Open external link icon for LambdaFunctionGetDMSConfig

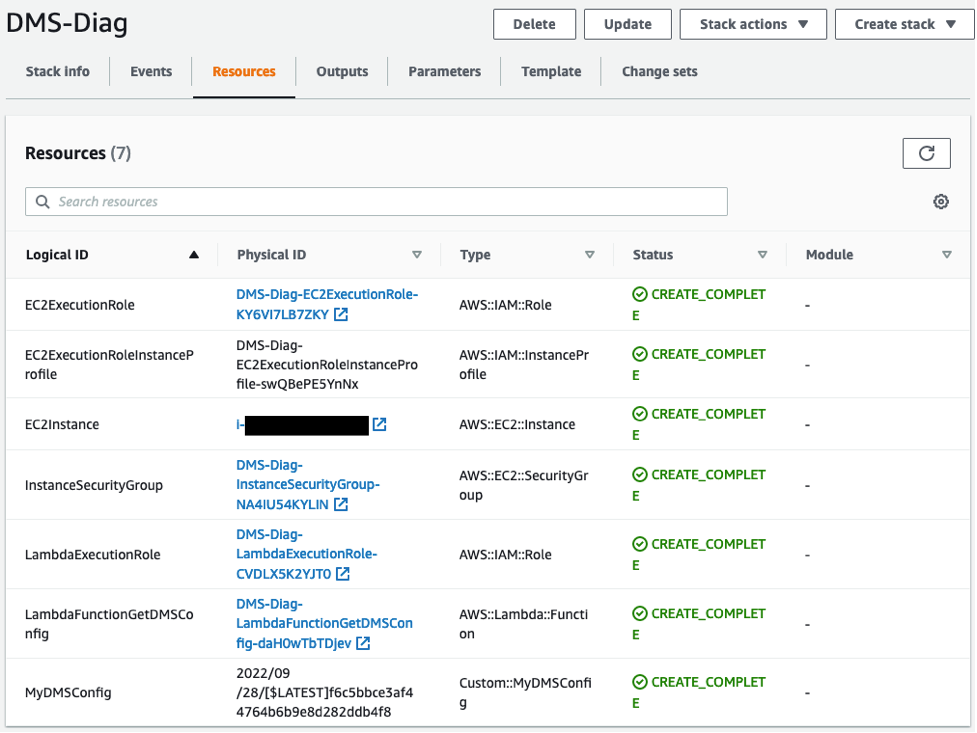[363, 643]
